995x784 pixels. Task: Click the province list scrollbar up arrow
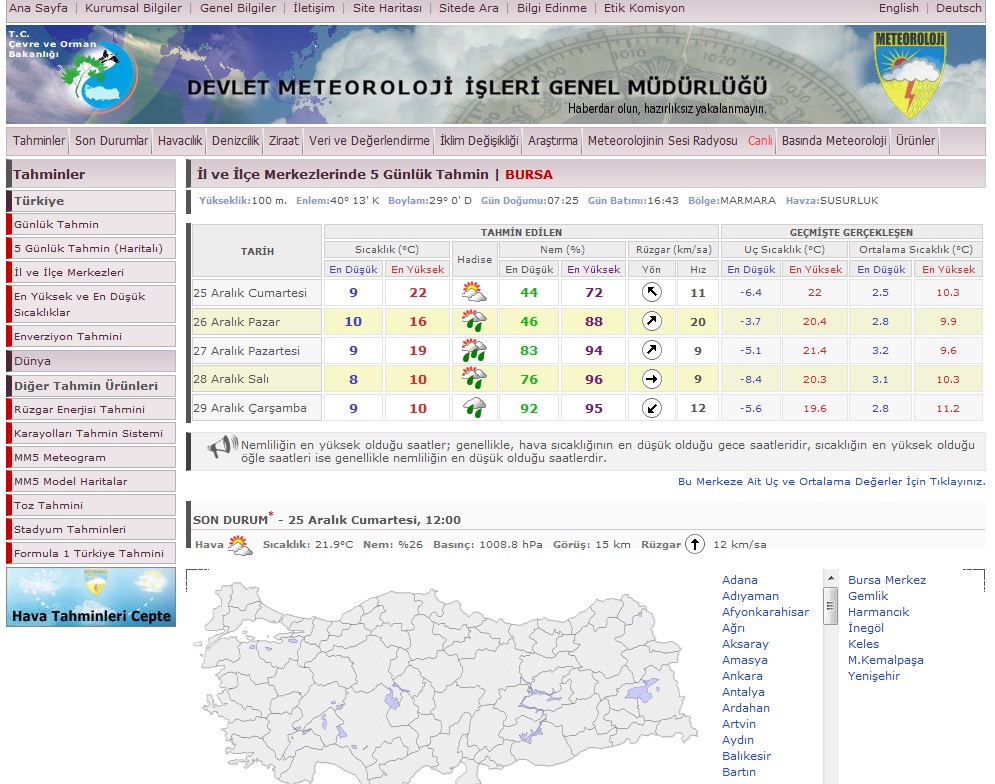(x=830, y=578)
